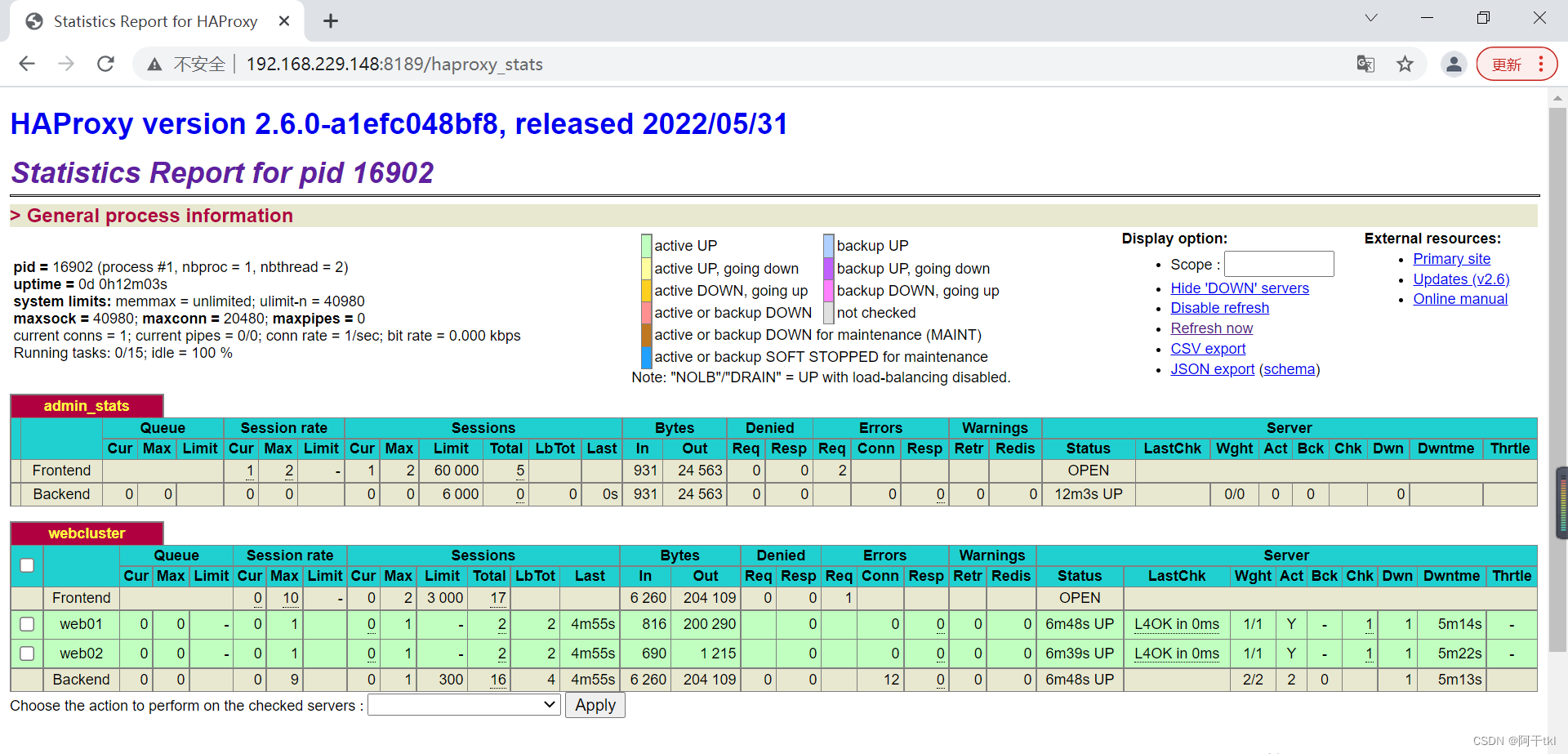1568x754 pixels.
Task: Click the admin_stats proxy title
Action: click(x=87, y=406)
